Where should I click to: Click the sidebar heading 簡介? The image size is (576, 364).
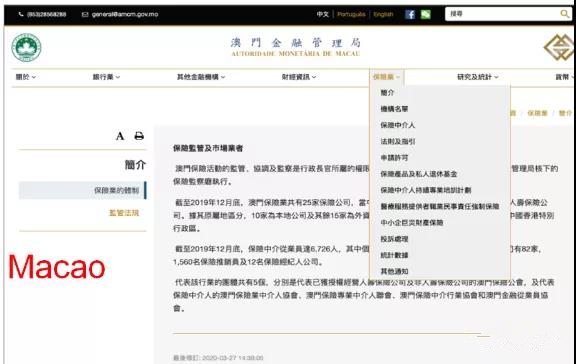[x=135, y=165]
